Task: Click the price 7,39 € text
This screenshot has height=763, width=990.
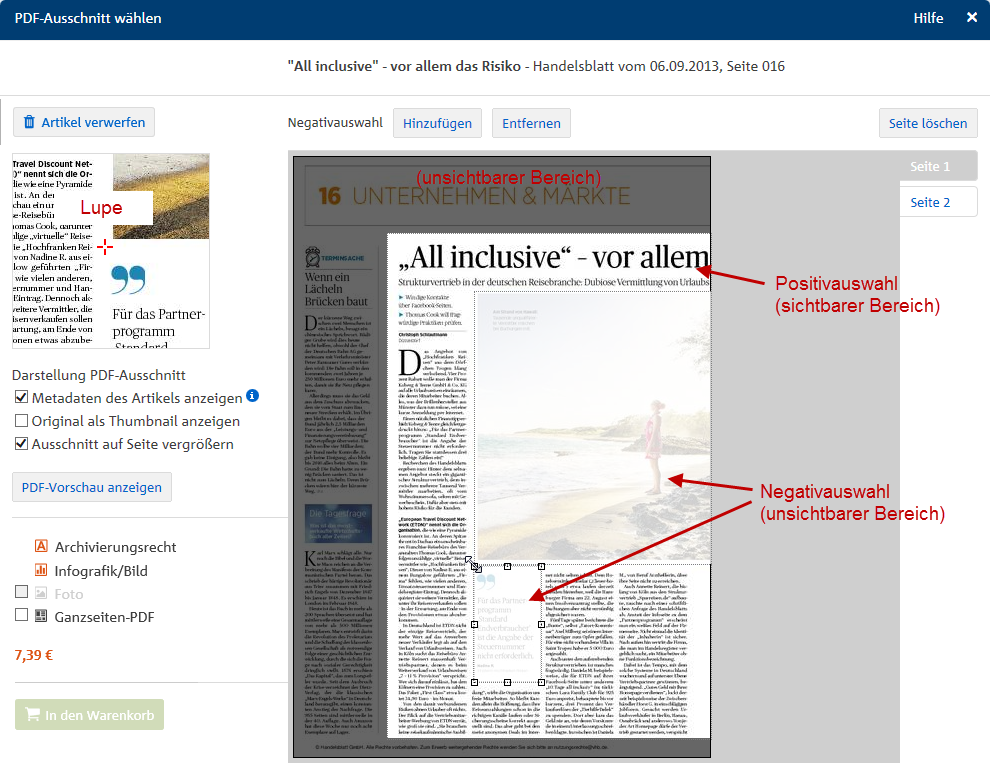Action: 34,655
